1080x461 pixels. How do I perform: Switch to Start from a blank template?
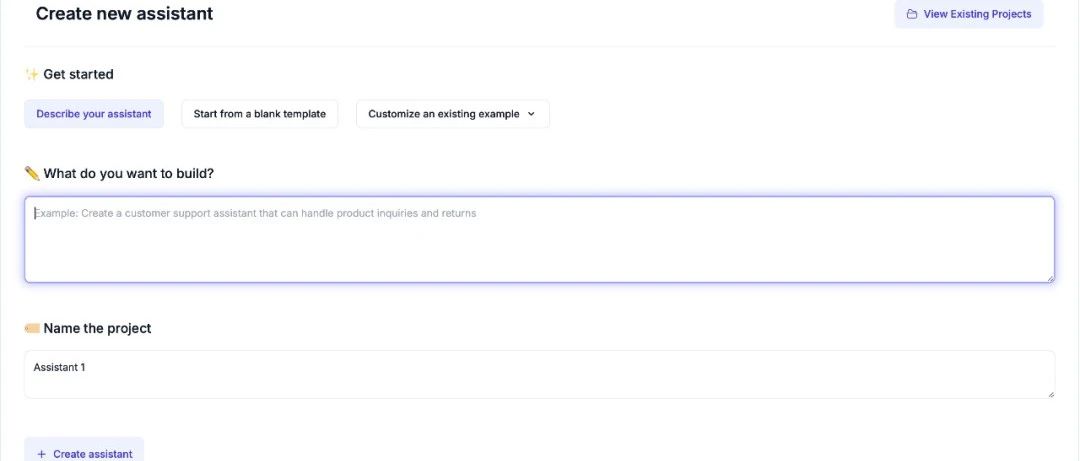pyautogui.click(x=260, y=114)
